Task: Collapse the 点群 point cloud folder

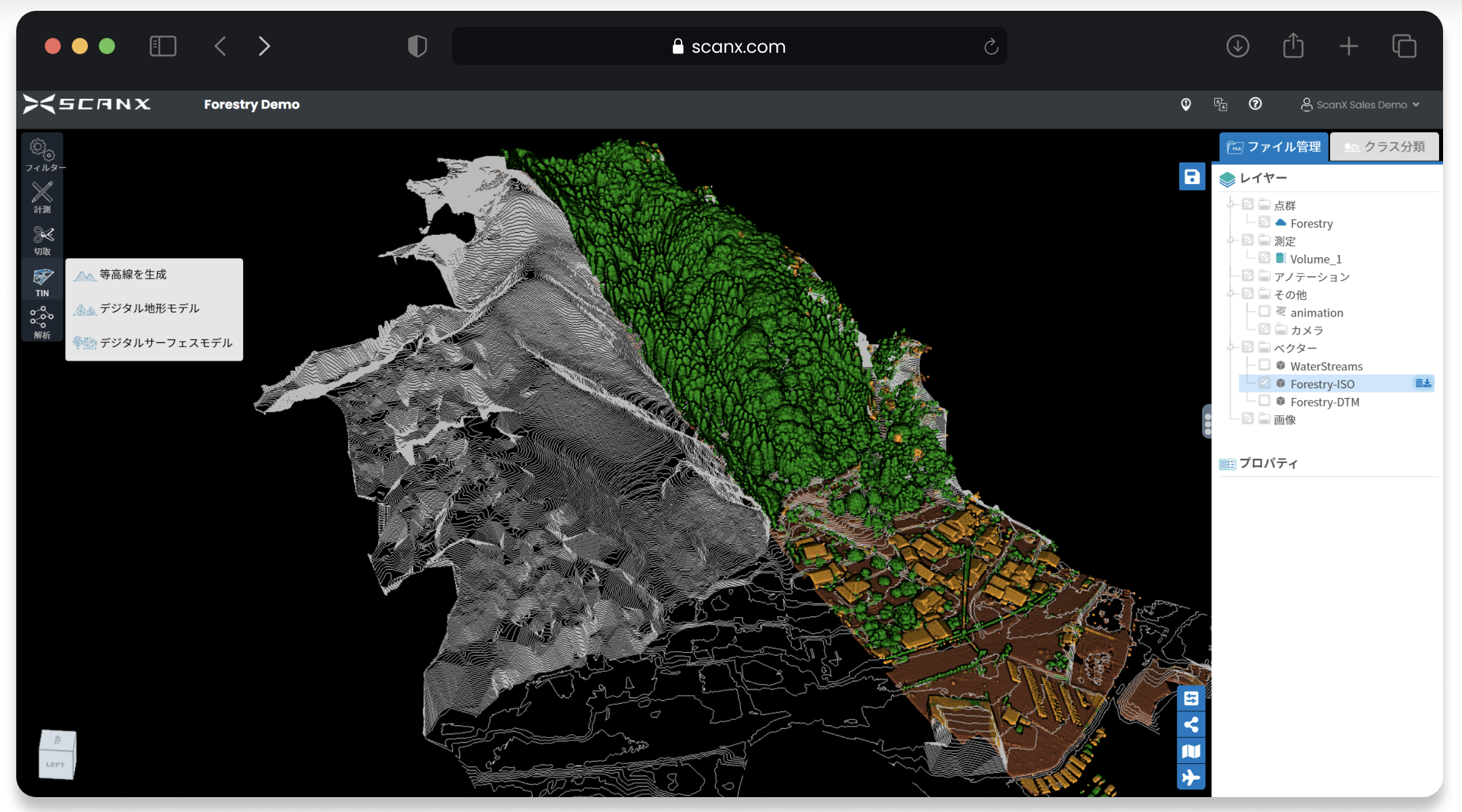Action: click(1231, 205)
